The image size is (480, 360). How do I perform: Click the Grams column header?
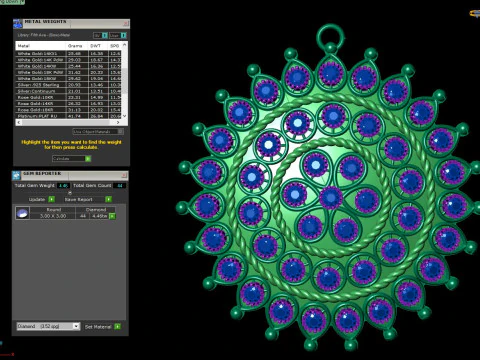[76, 46]
